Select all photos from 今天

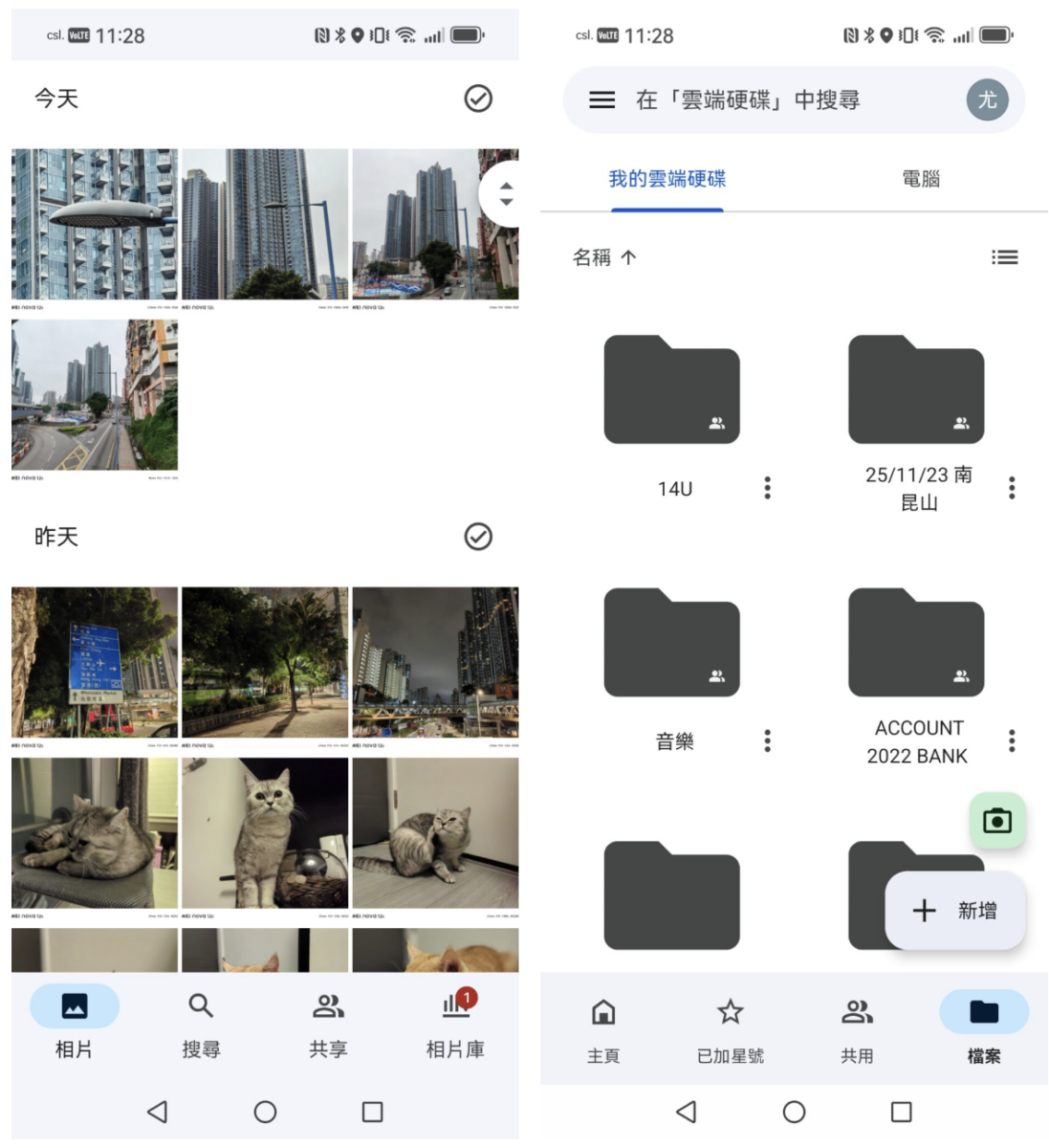point(478,99)
